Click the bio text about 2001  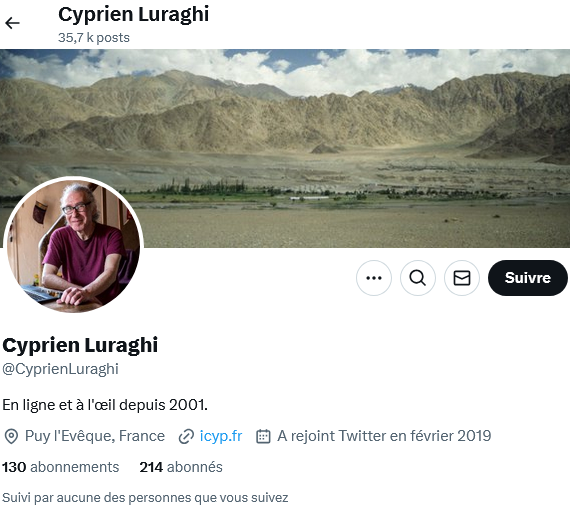click(105, 405)
